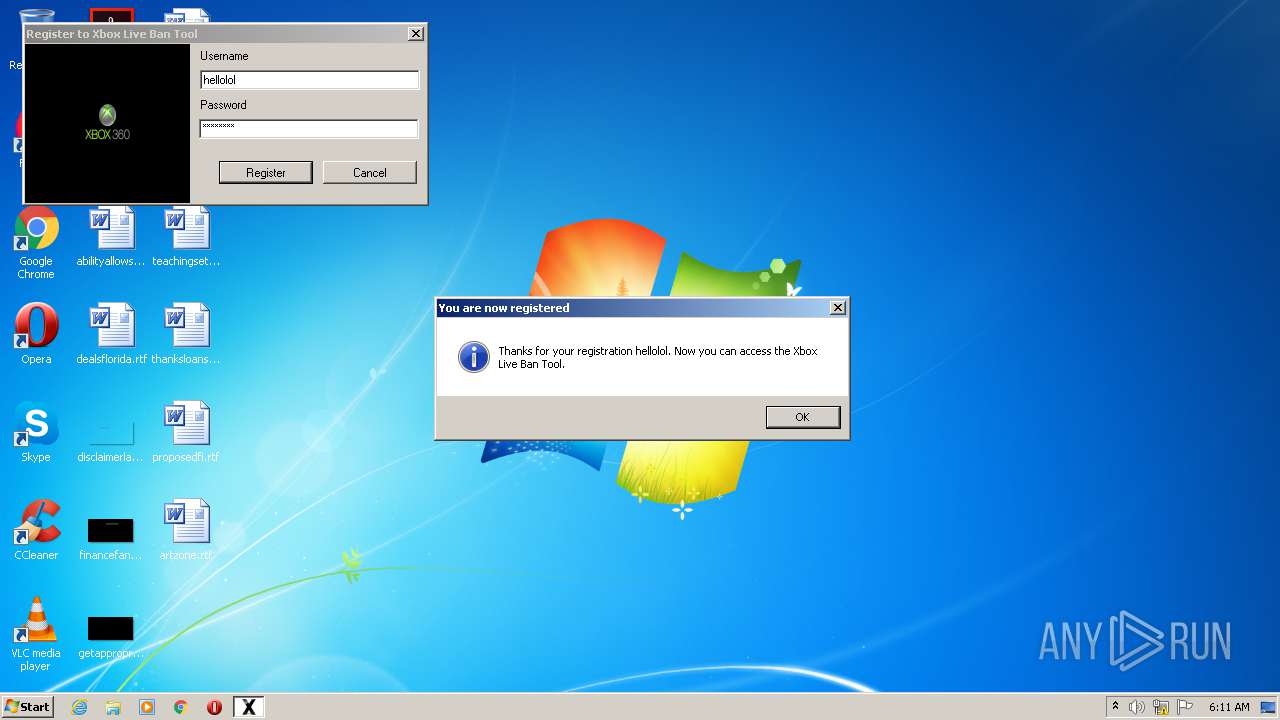Close the You are now registered dialog
Screen dimensions: 1280x720
pyautogui.click(x=838, y=308)
